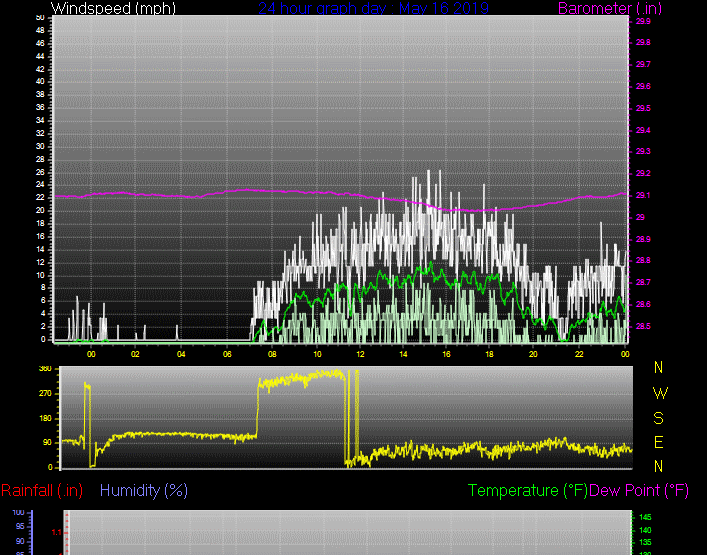Click temperature scale value 135
Viewport: 707px width, 555px height.
645,542
